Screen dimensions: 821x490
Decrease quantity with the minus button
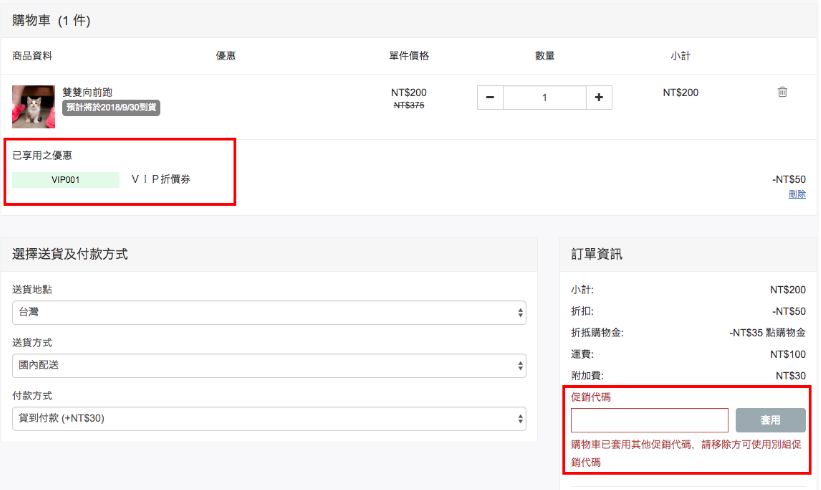tap(490, 97)
